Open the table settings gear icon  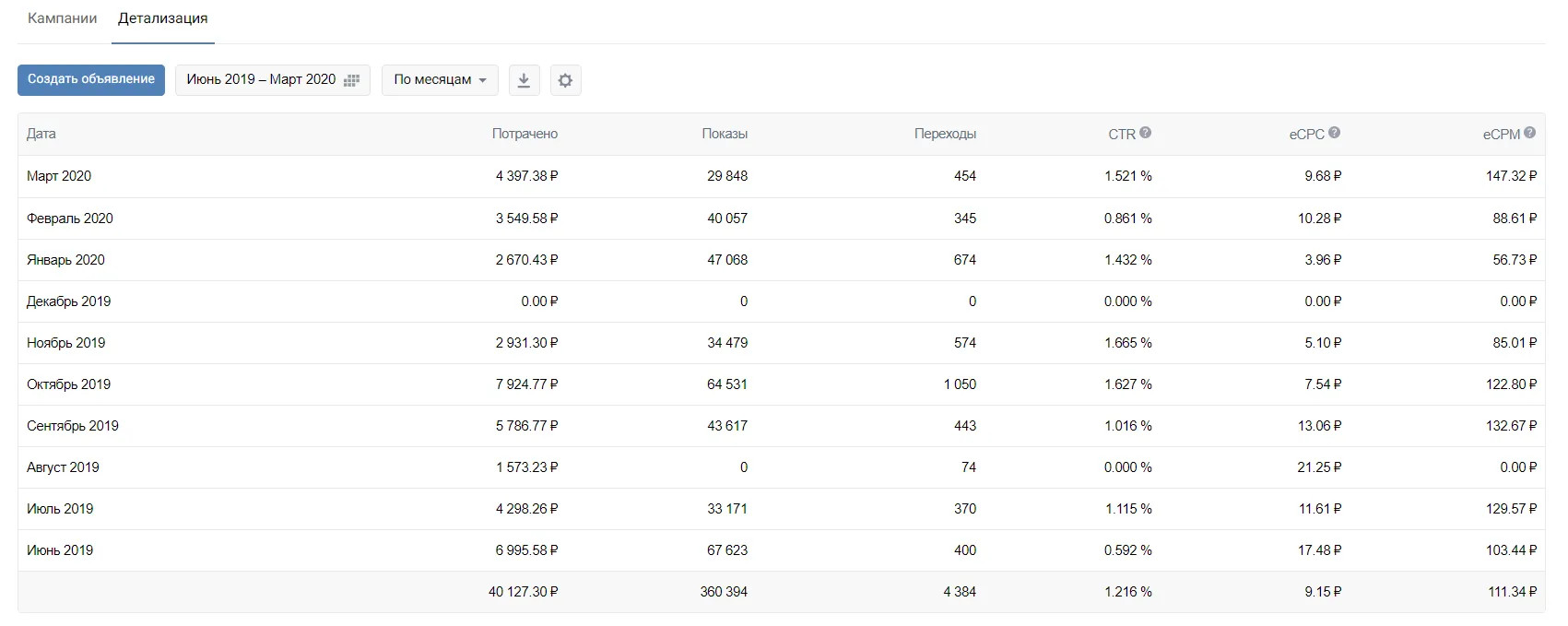click(x=565, y=80)
